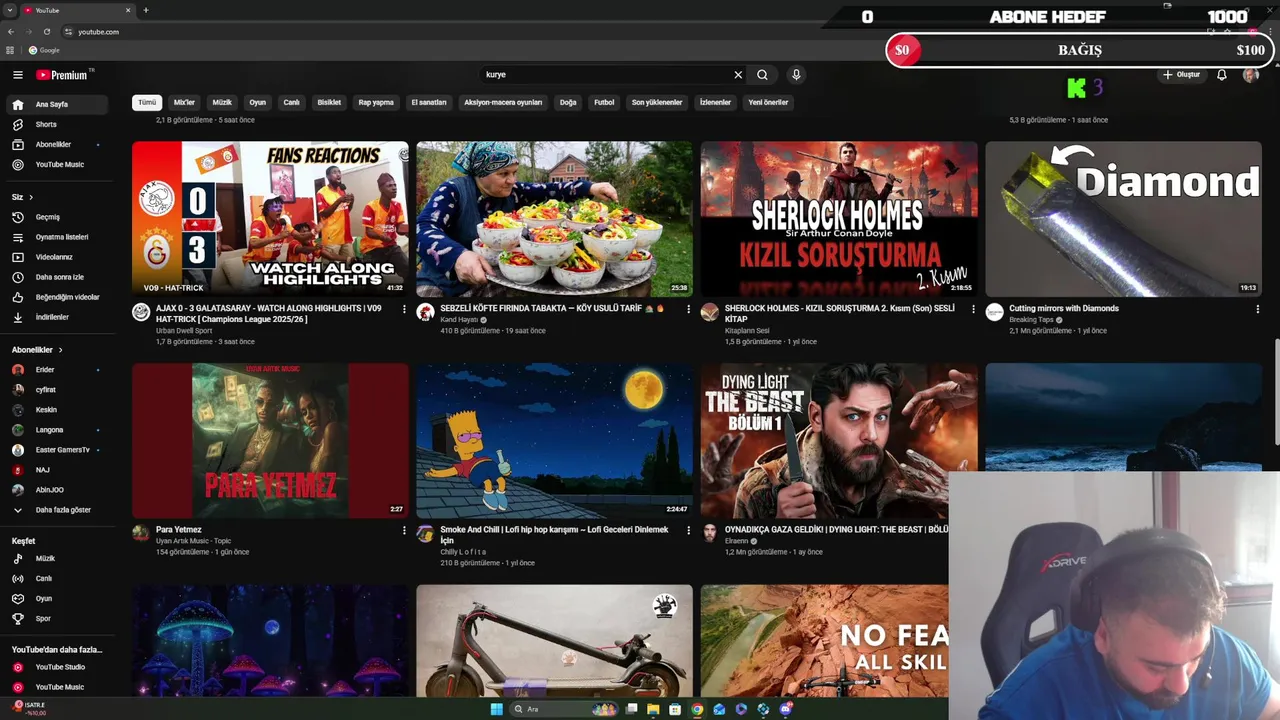
Task: Open YouTube Studio from sidebar
Action: (60, 667)
